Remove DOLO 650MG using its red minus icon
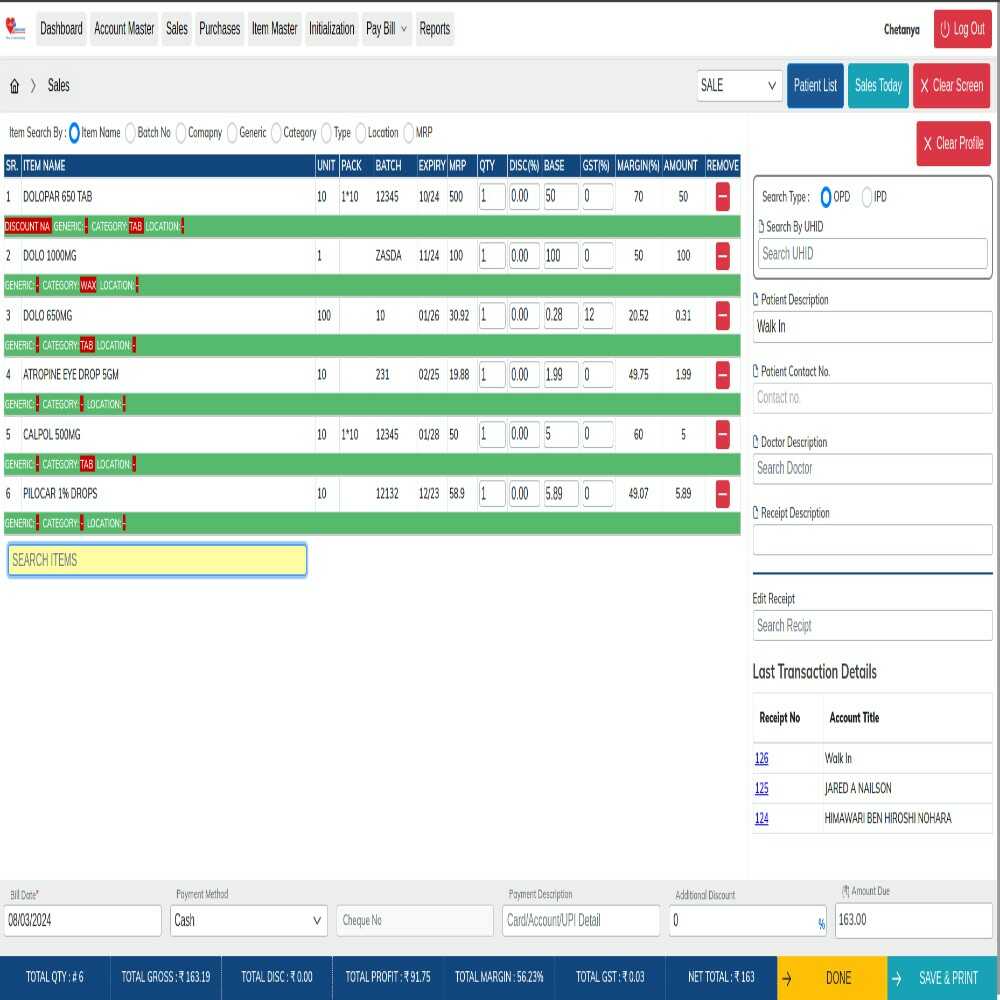 point(722,315)
